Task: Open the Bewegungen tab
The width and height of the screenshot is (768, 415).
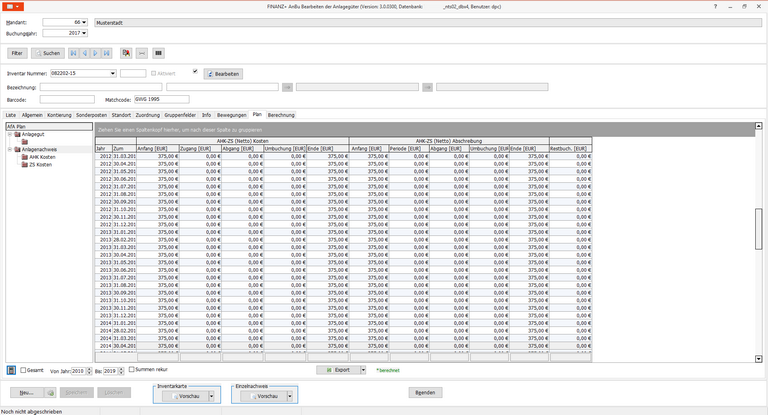Action: [x=232, y=115]
